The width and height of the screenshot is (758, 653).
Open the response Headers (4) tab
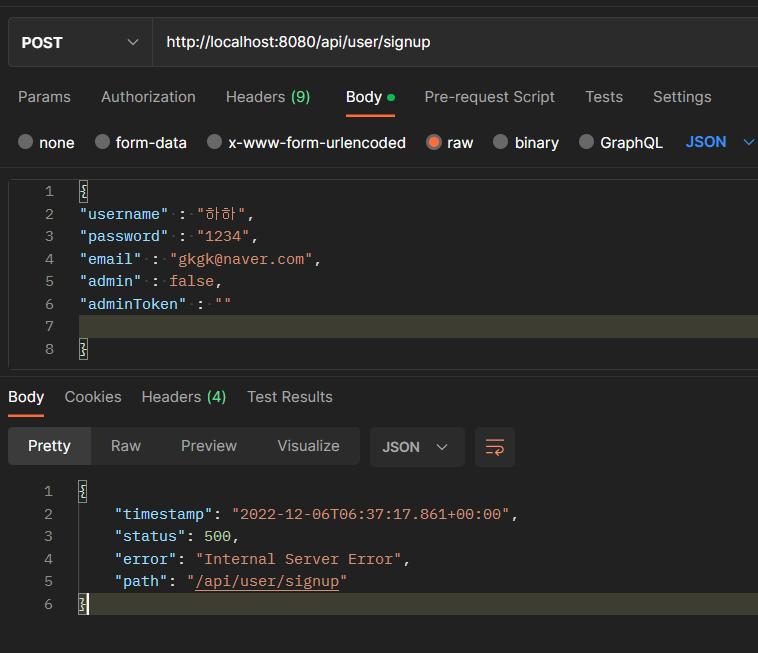[184, 397]
